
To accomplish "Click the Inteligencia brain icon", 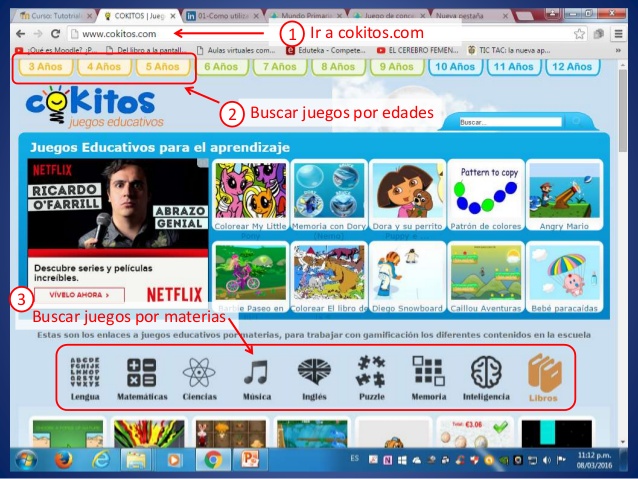I will pos(487,373).
